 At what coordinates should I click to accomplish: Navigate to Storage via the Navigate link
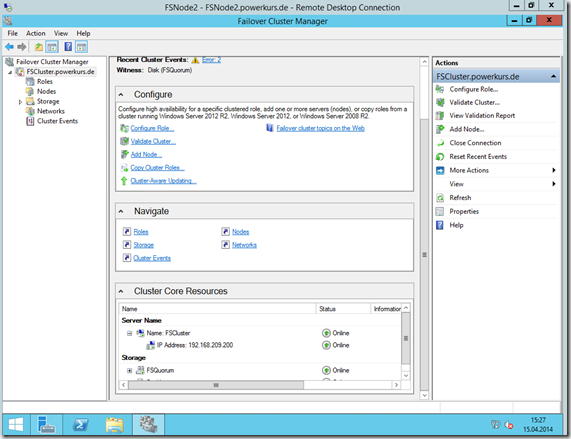[143, 245]
